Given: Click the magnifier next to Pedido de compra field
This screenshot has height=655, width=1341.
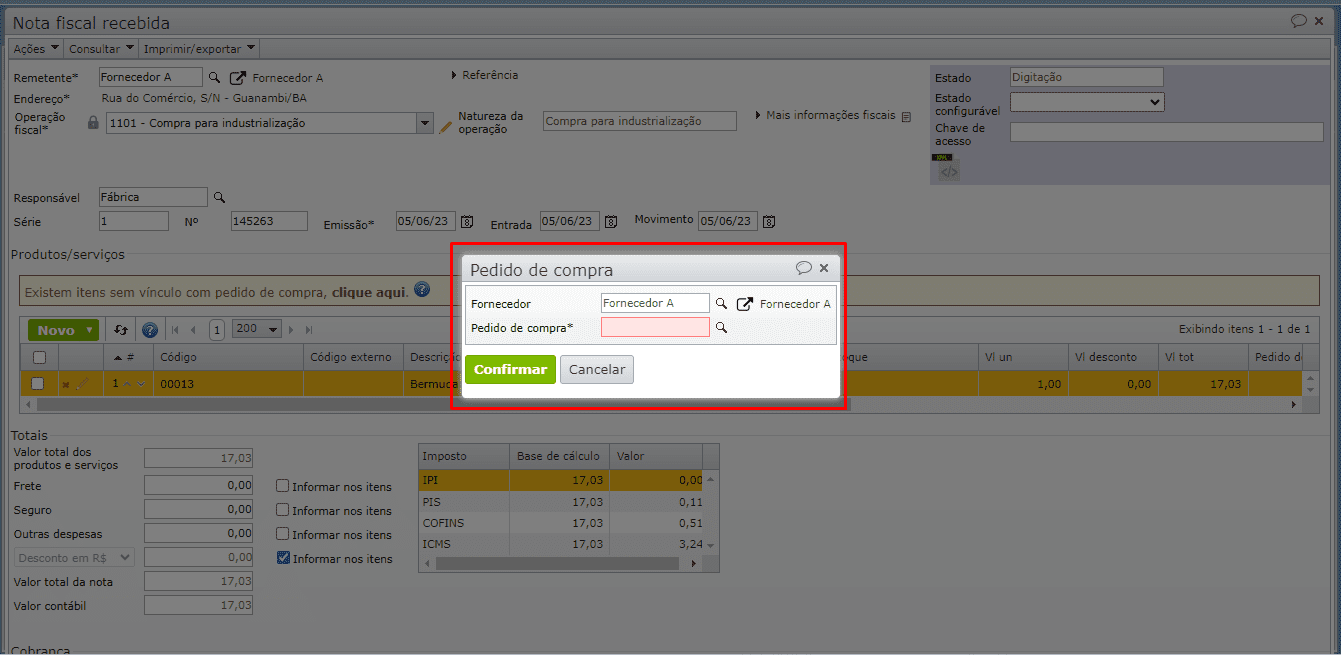Looking at the screenshot, I should pyautogui.click(x=721, y=327).
